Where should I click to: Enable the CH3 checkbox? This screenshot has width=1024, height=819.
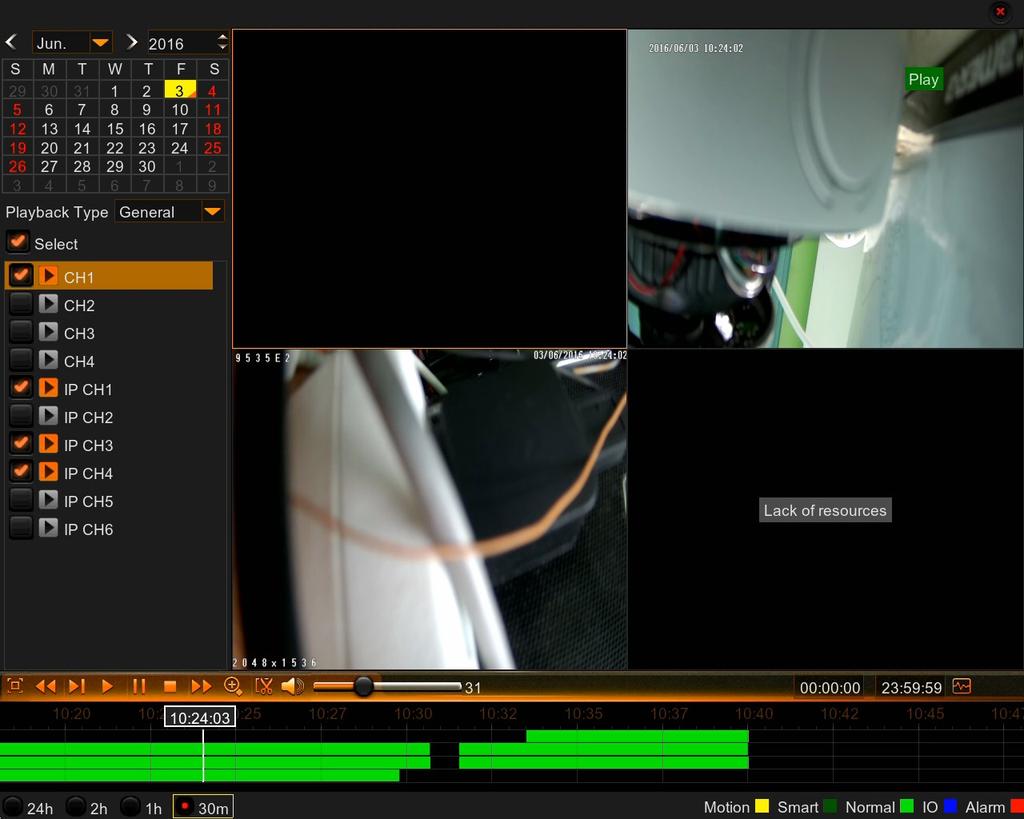click(x=20, y=332)
